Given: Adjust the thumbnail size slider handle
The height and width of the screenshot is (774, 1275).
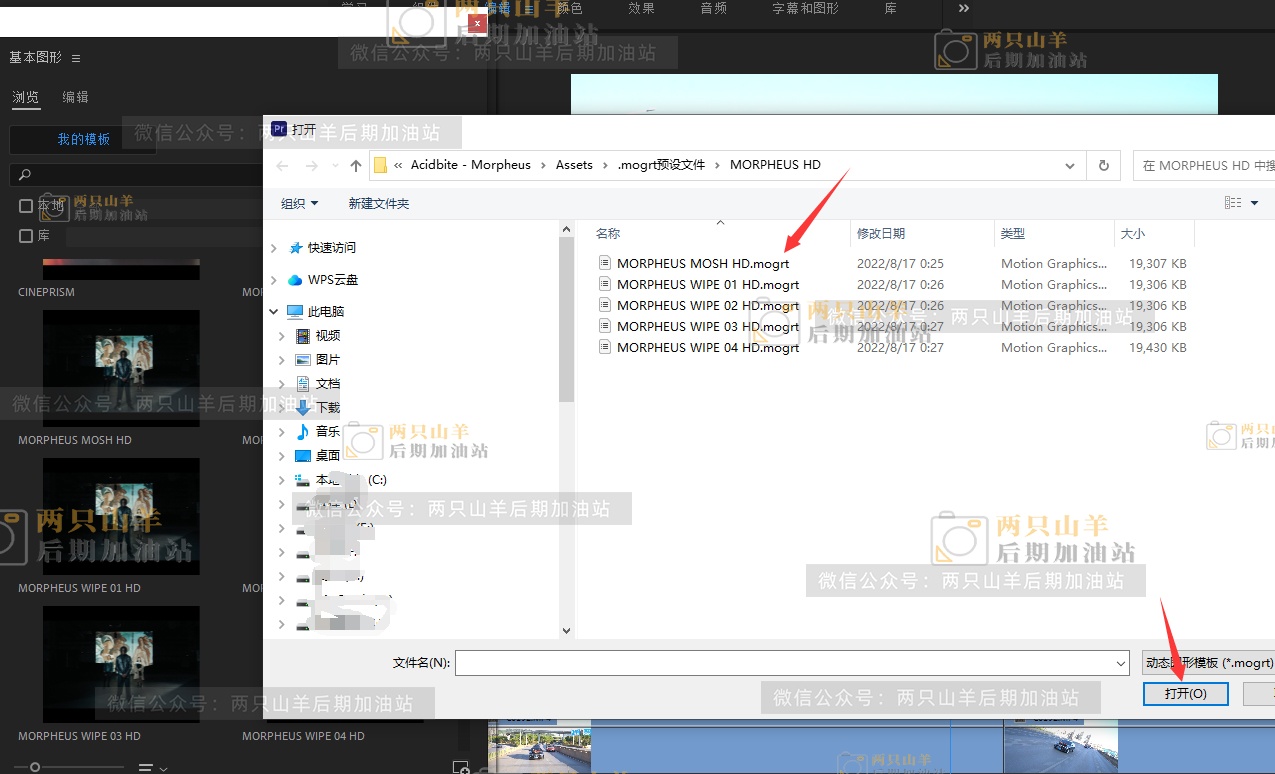Looking at the screenshot, I should click(35, 767).
